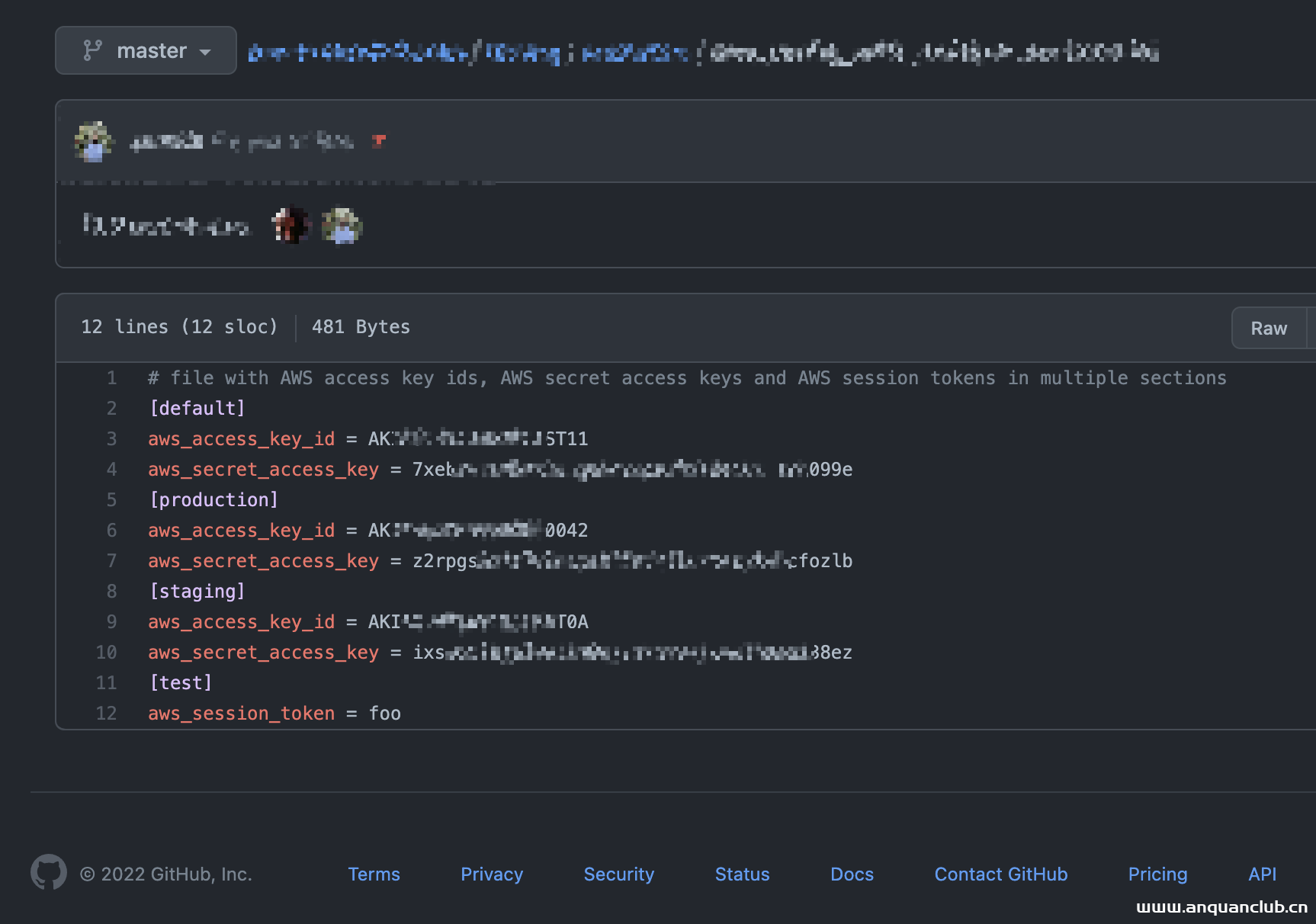Go to the Privacy page
Screen dimensions: 1316x924
tap(492, 874)
